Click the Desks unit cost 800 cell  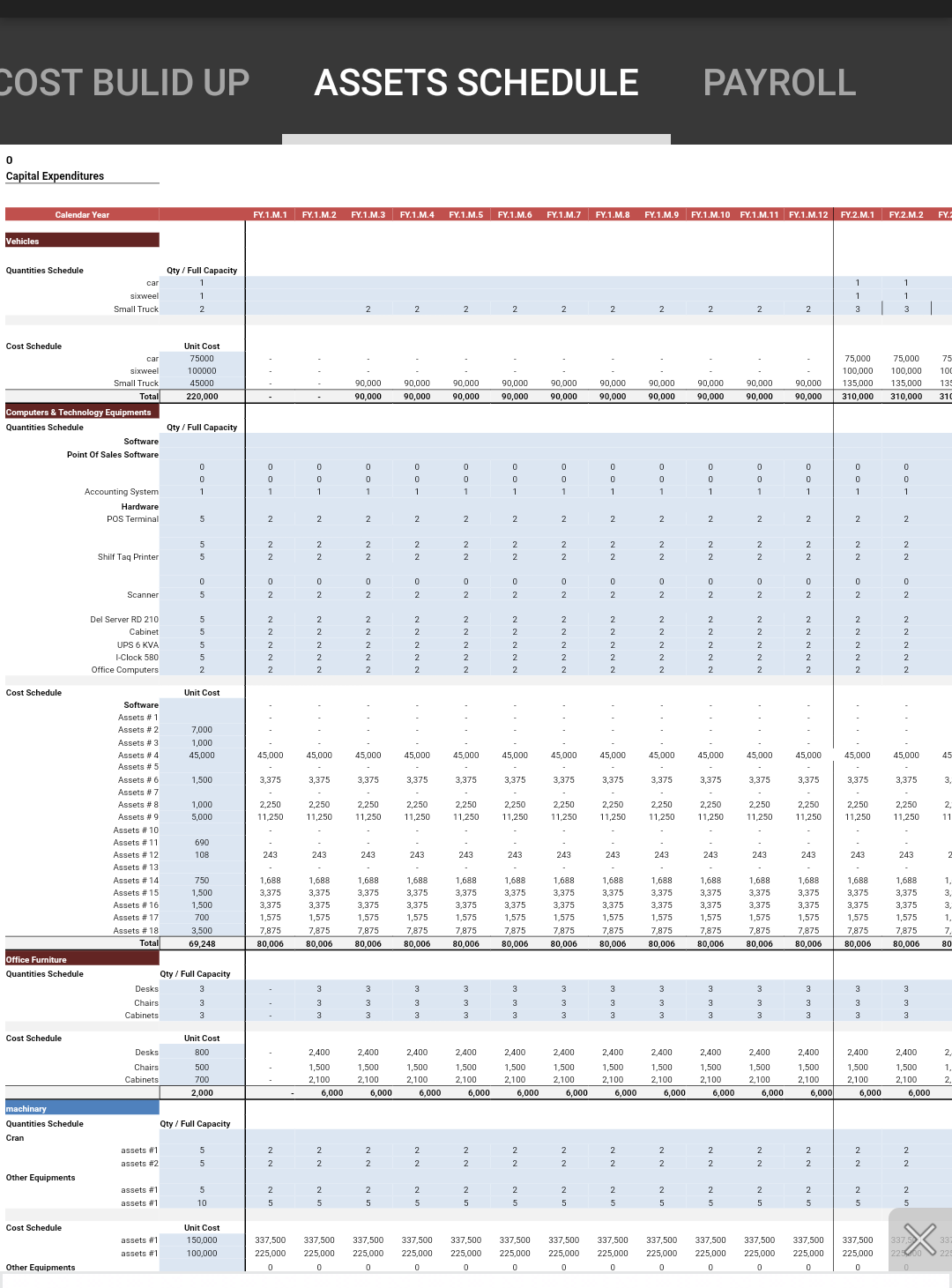[202, 1053]
